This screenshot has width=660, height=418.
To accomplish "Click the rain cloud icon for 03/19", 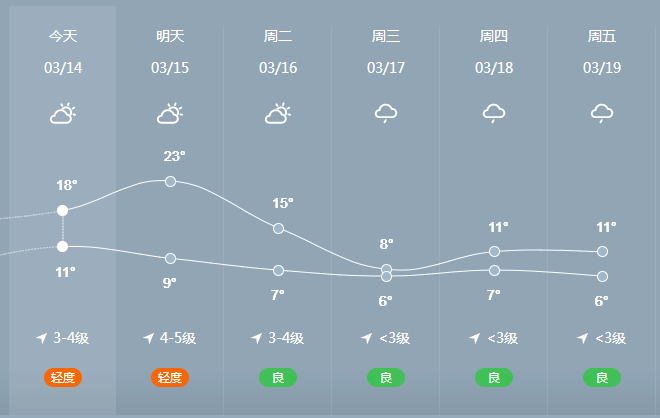I will [602, 113].
